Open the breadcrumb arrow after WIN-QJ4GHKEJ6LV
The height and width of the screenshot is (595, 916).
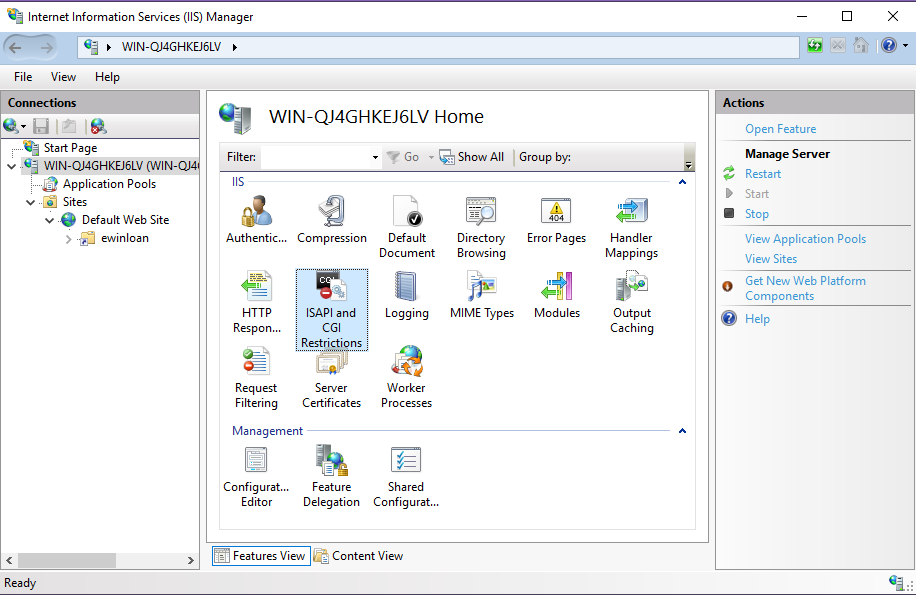pos(235,47)
